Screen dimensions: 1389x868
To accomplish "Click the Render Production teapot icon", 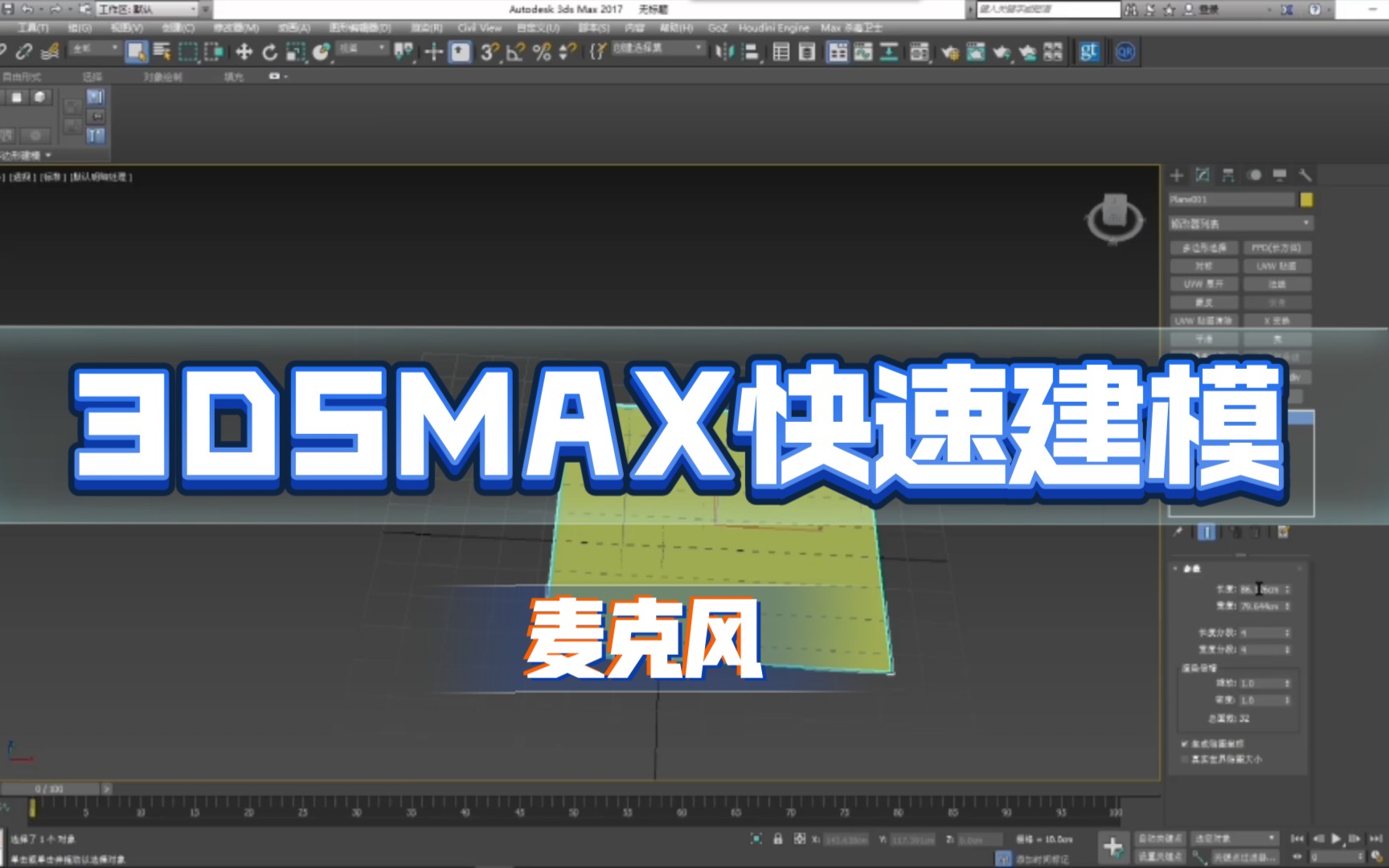I will [1002, 52].
